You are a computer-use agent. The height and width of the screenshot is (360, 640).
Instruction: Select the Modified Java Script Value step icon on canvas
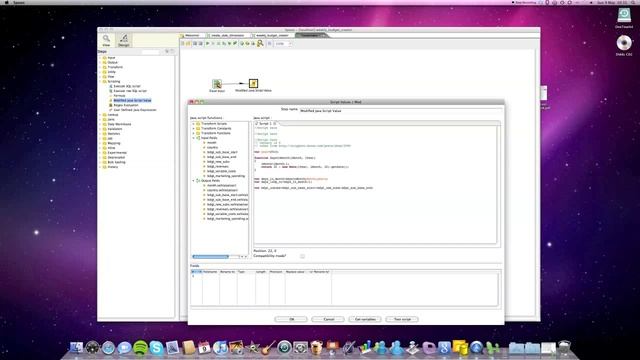click(x=253, y=83)
